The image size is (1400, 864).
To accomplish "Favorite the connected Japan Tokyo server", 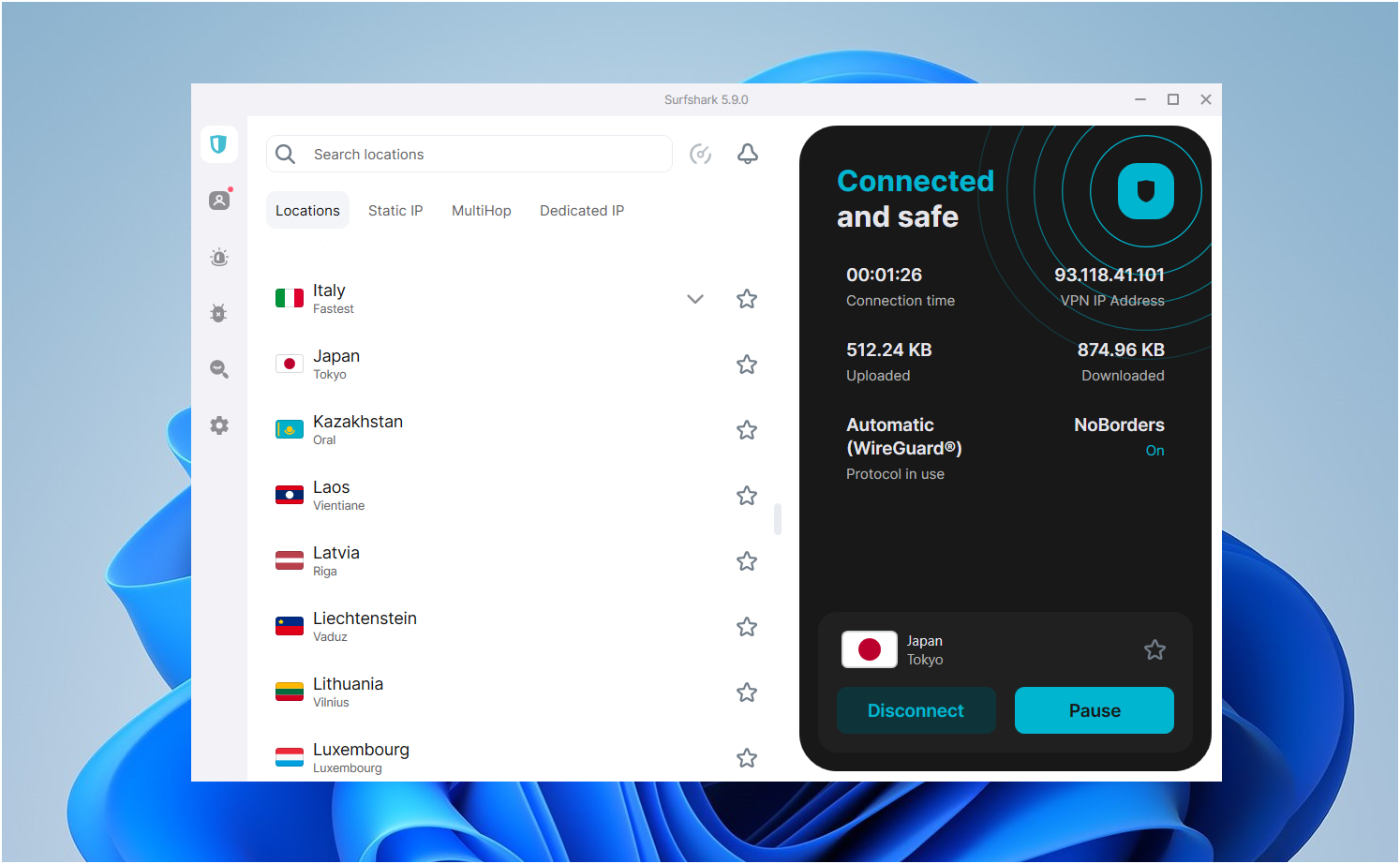I will (x=1155, y=650).
